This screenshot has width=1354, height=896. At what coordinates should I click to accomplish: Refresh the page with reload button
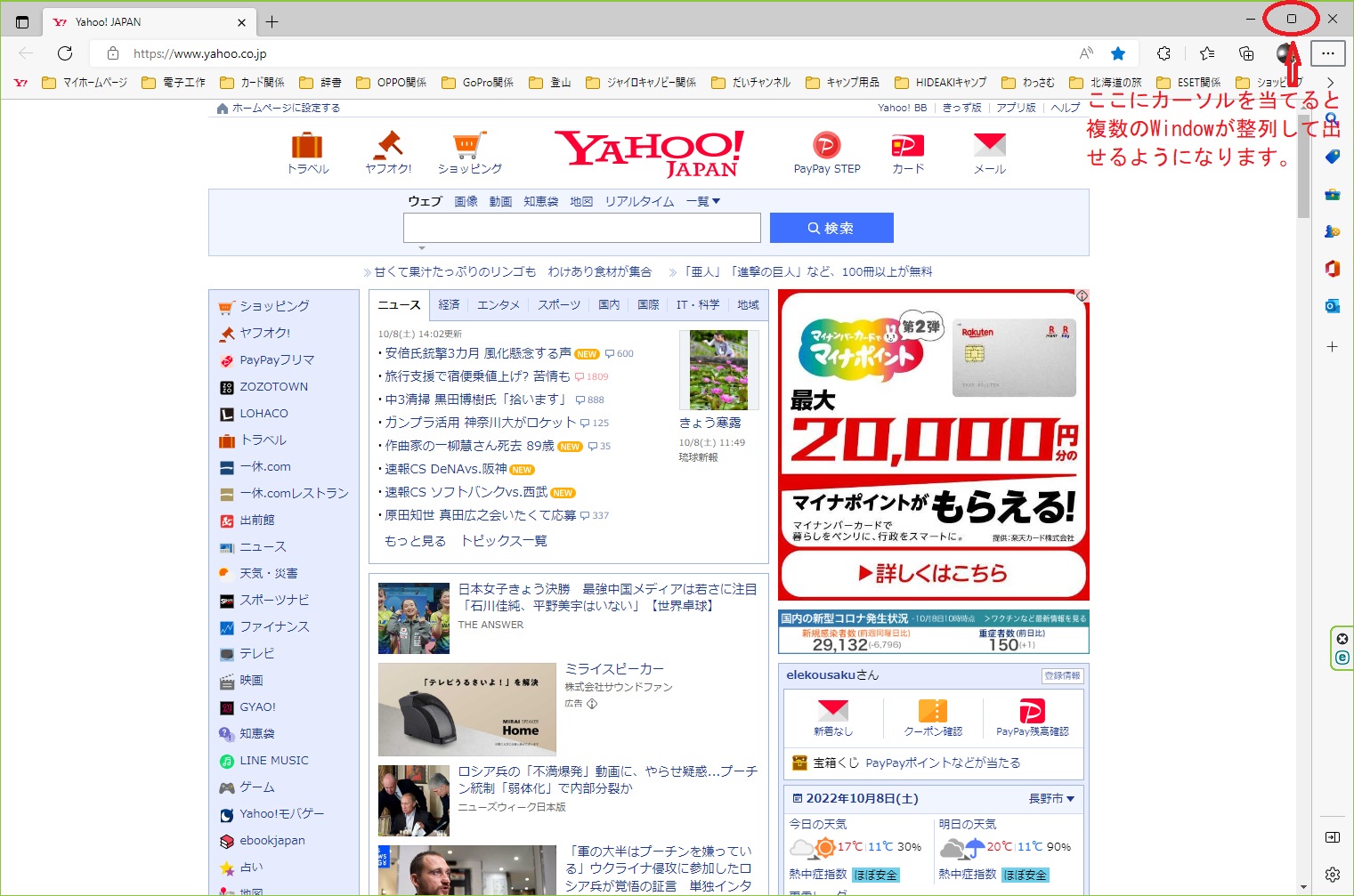(65, 53)
